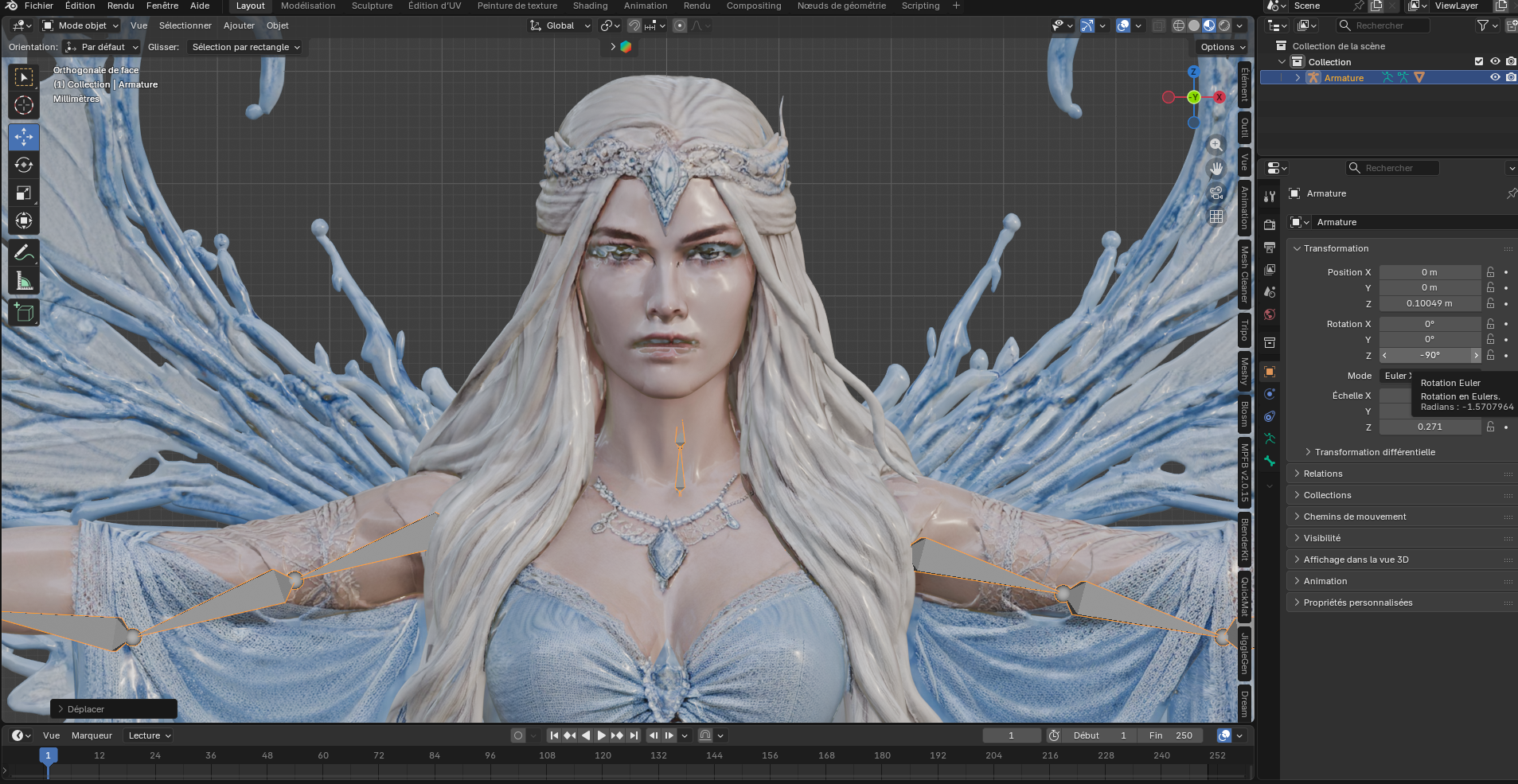Image resolution: width=1518 pixels, height=784 pixels.
Task: Open the Édition menu
Action: 80,6
